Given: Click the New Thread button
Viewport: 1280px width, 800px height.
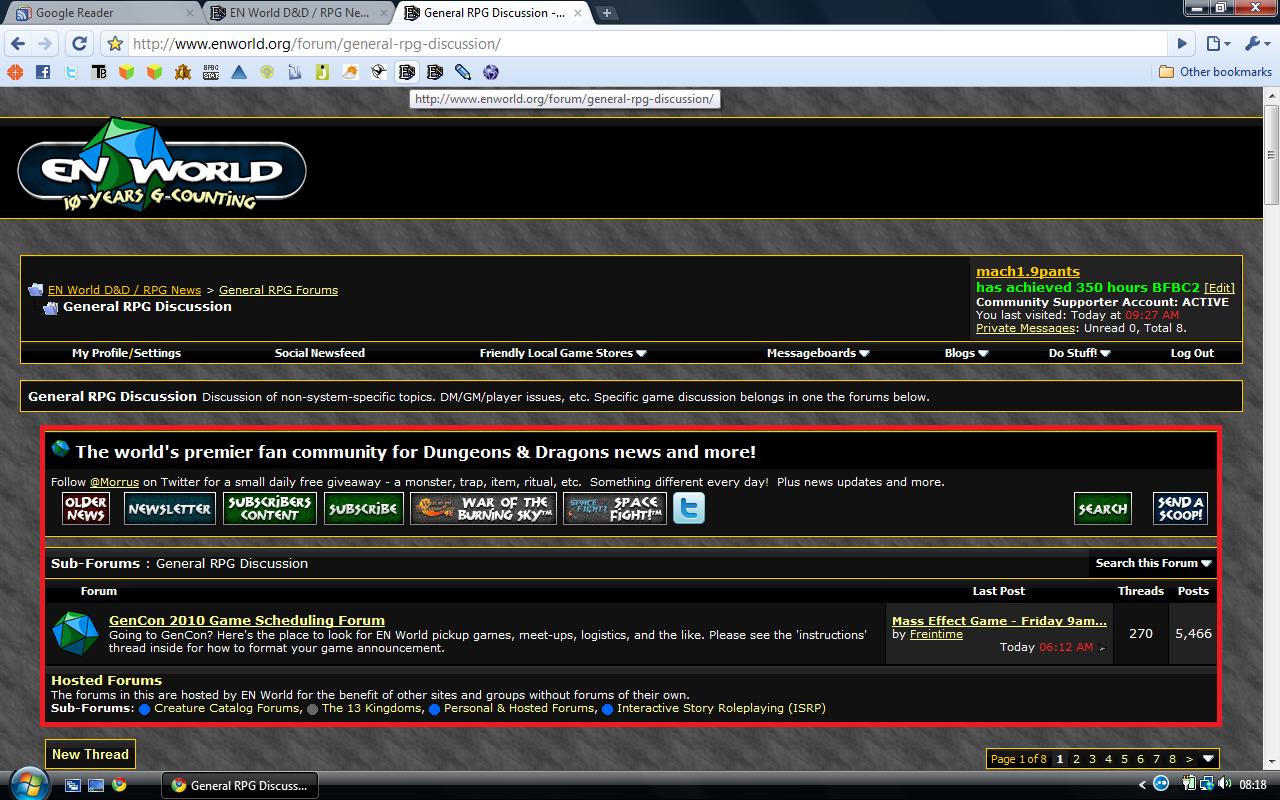Looking at the screenshot, I should [90, 754].
